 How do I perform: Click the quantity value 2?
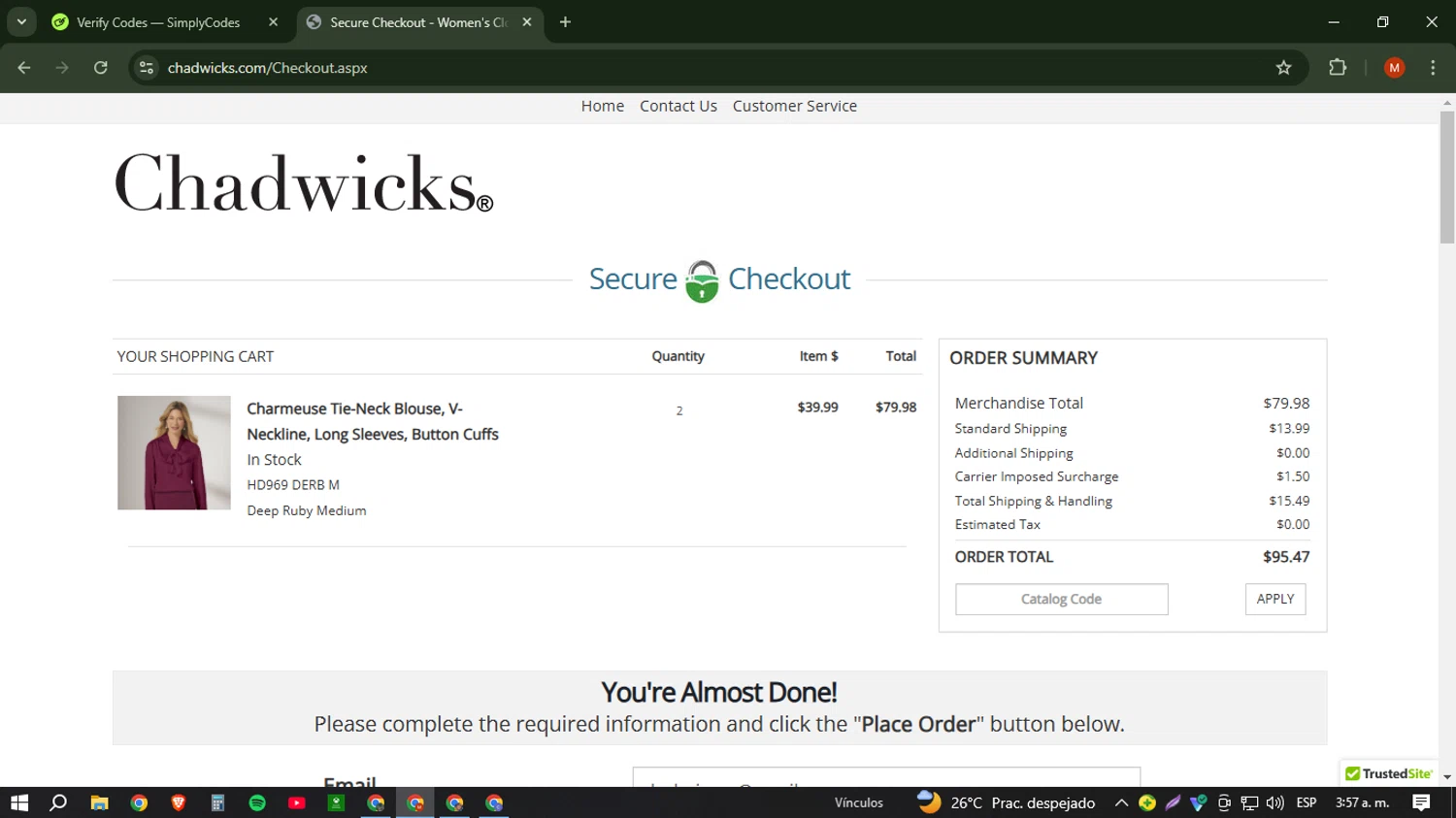click(x=679, y=410)
